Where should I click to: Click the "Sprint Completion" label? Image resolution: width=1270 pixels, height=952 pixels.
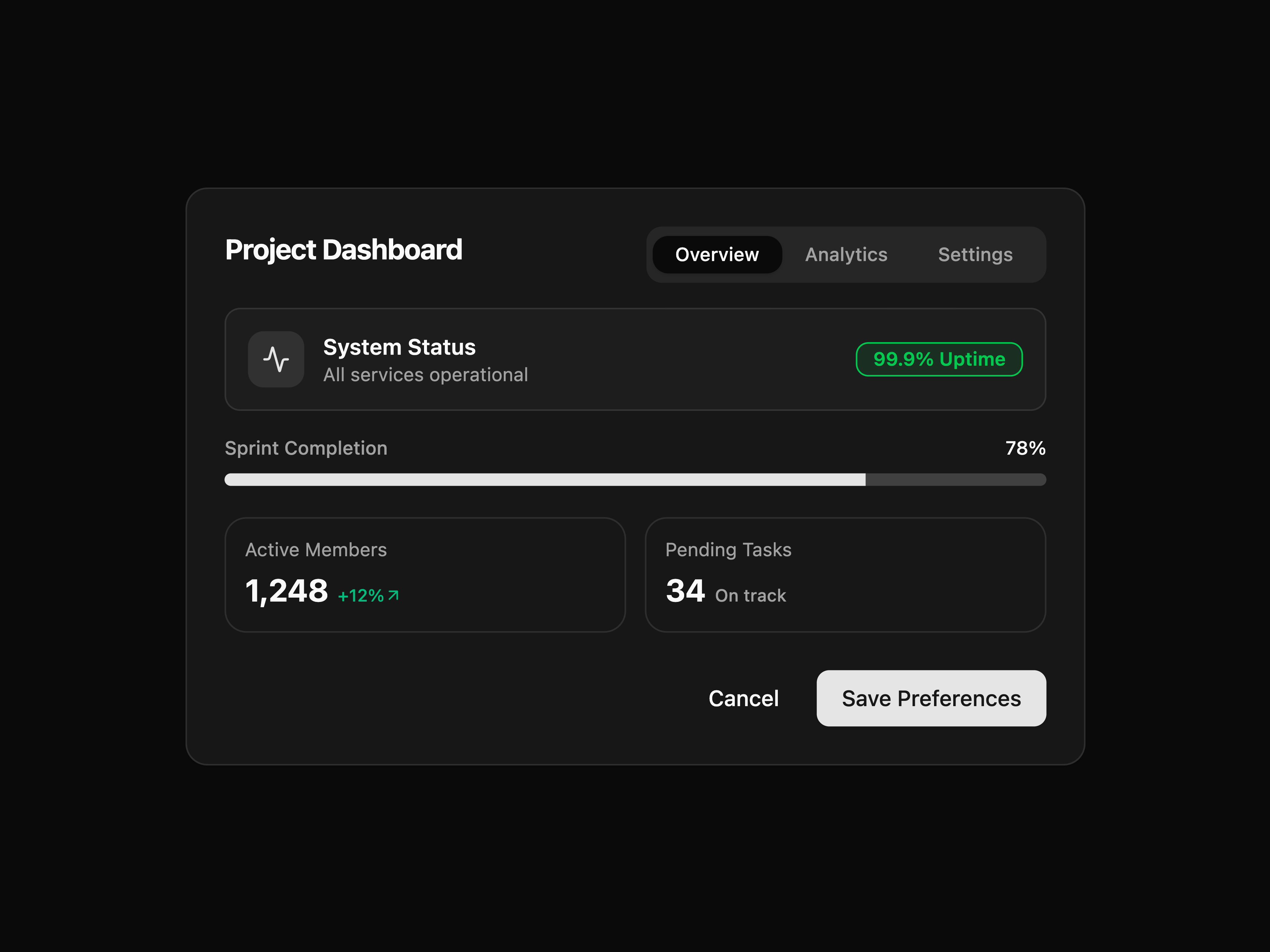pyautogui.click(x=306, y=448)
